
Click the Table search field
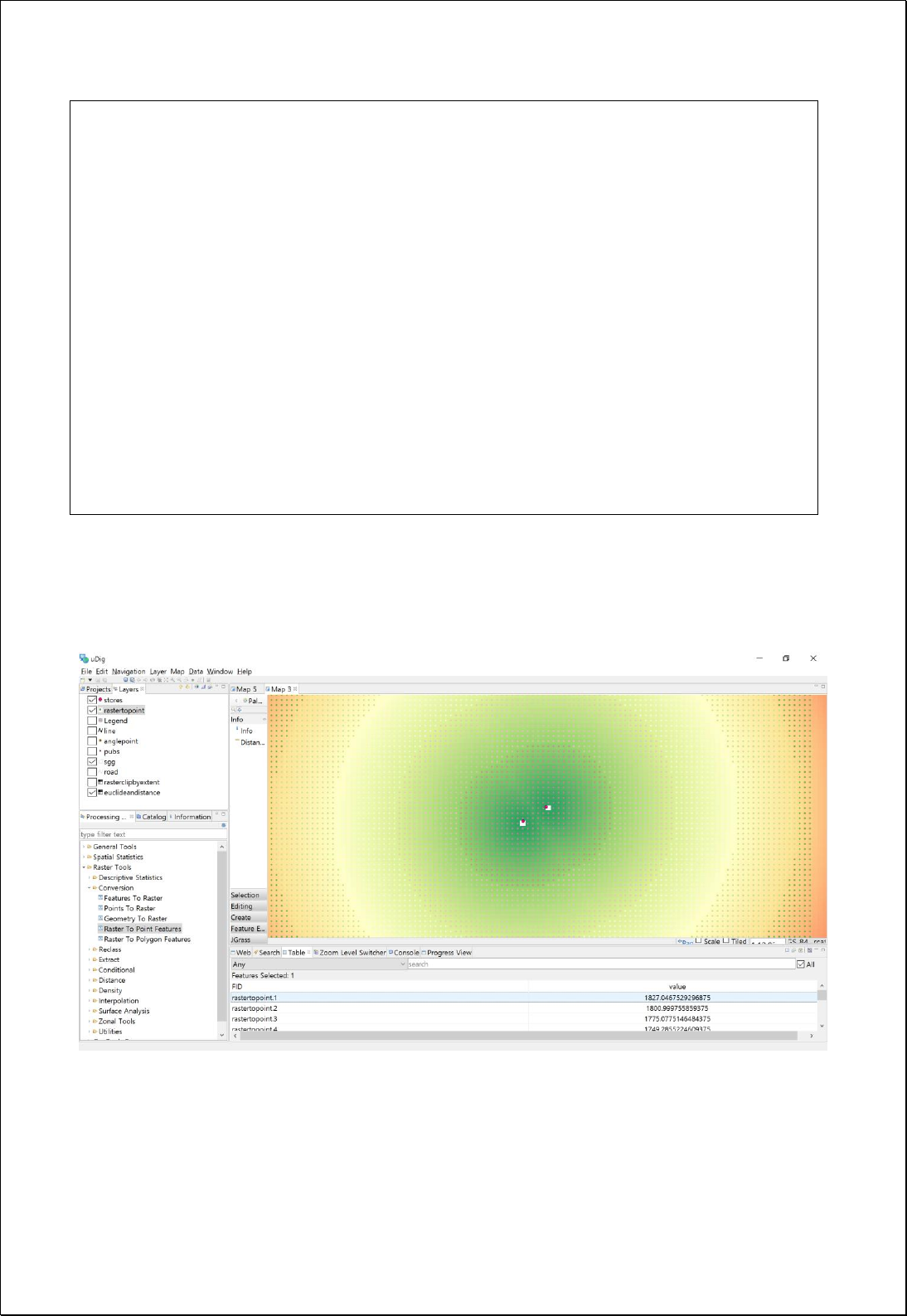(x=600, y=964)
